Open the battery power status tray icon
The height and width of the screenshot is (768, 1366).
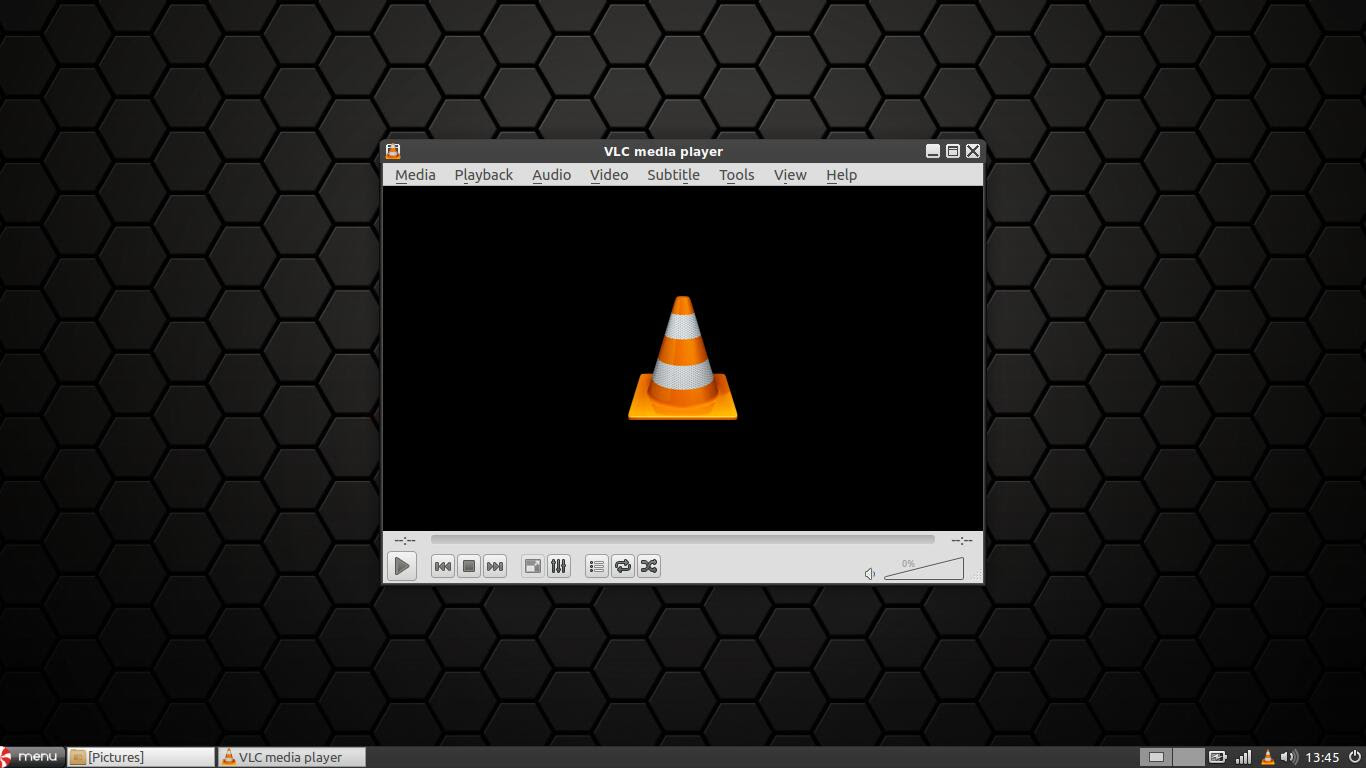(x=1218, y=757)
